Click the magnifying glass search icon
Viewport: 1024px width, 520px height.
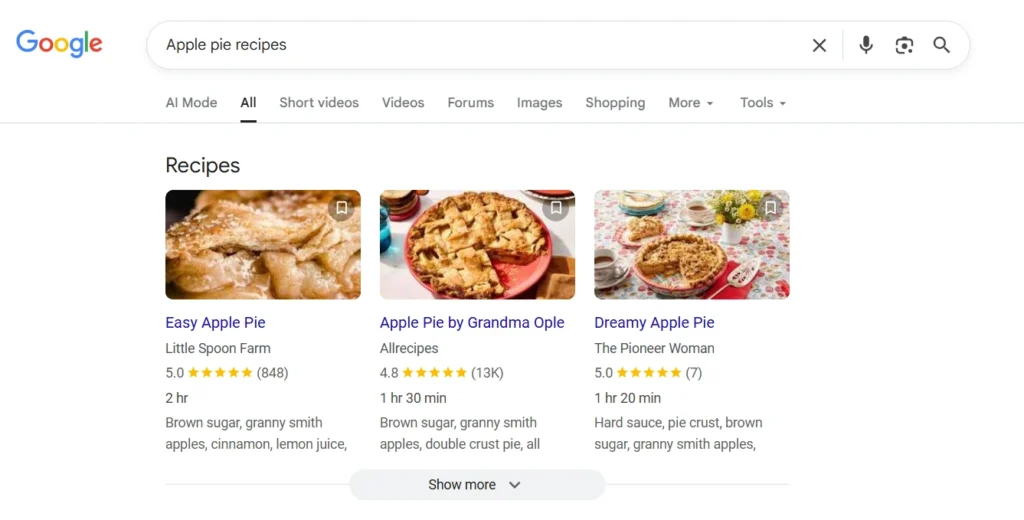pos(942,45)
